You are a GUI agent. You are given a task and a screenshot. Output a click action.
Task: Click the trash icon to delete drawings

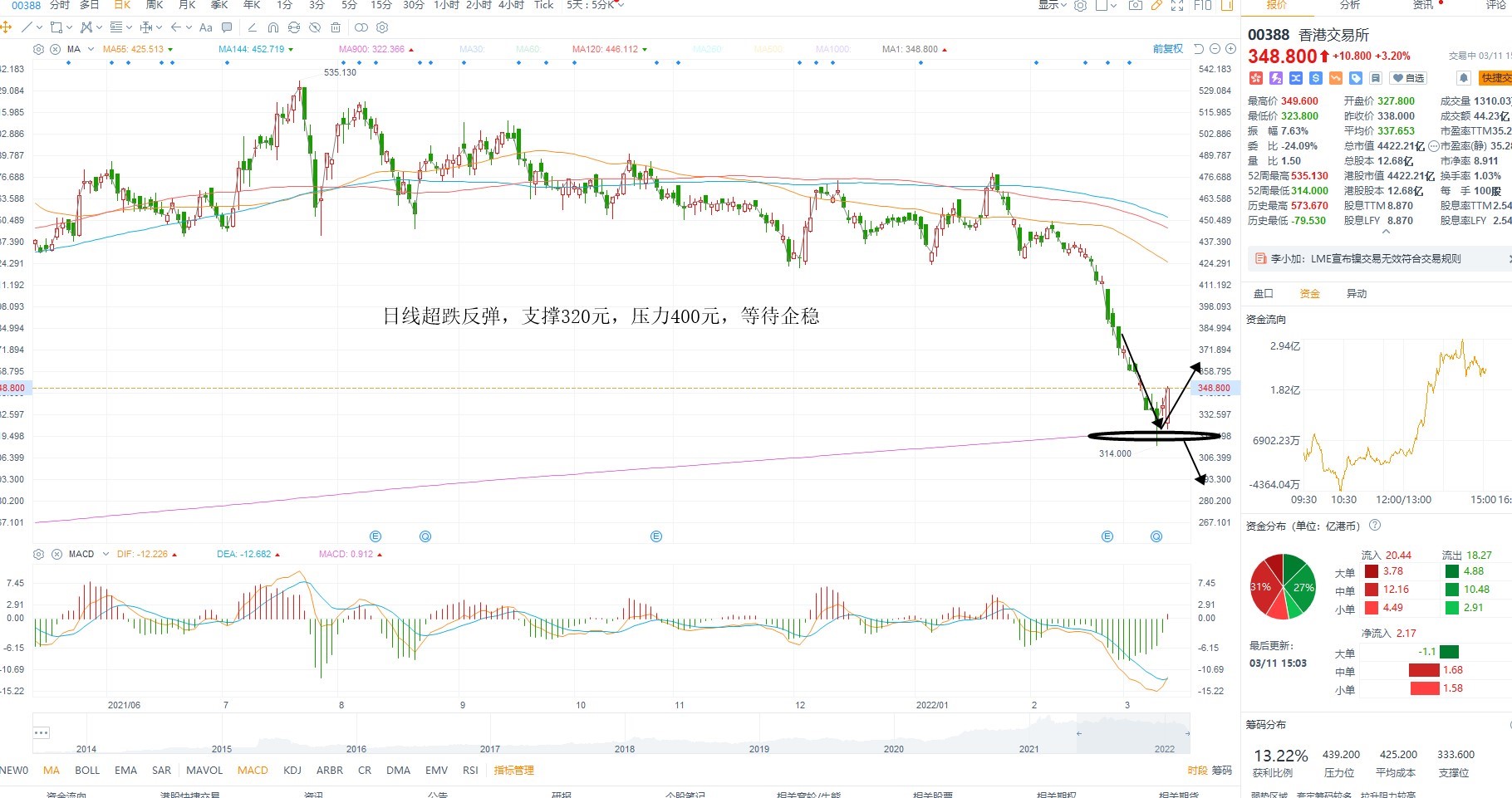[x=336, y=27]
